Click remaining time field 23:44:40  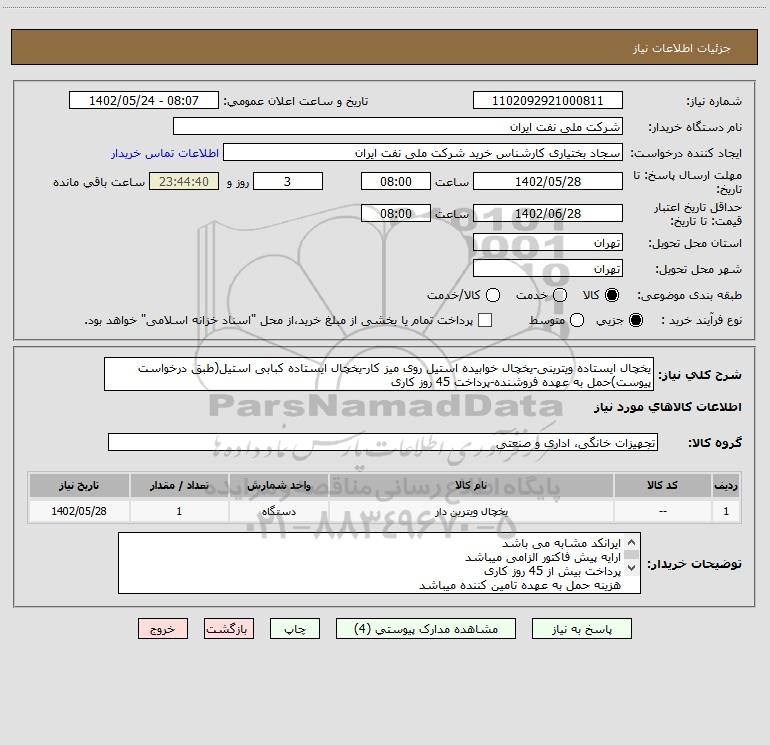(x=184, y=181)
